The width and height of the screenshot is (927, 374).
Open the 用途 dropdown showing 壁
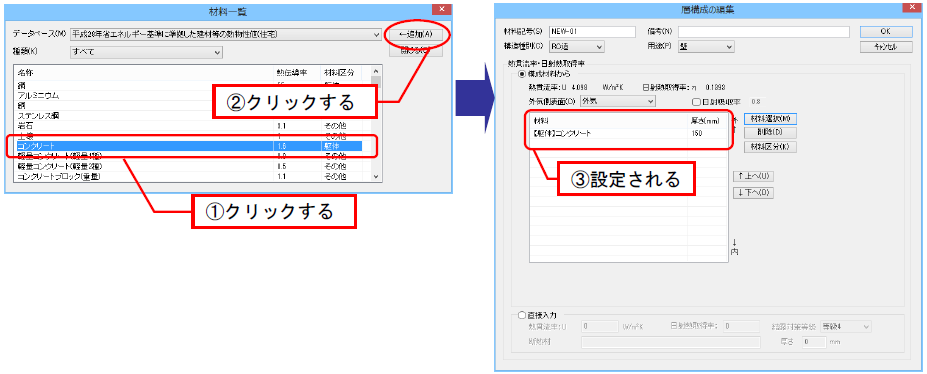(x=706, y=46)
